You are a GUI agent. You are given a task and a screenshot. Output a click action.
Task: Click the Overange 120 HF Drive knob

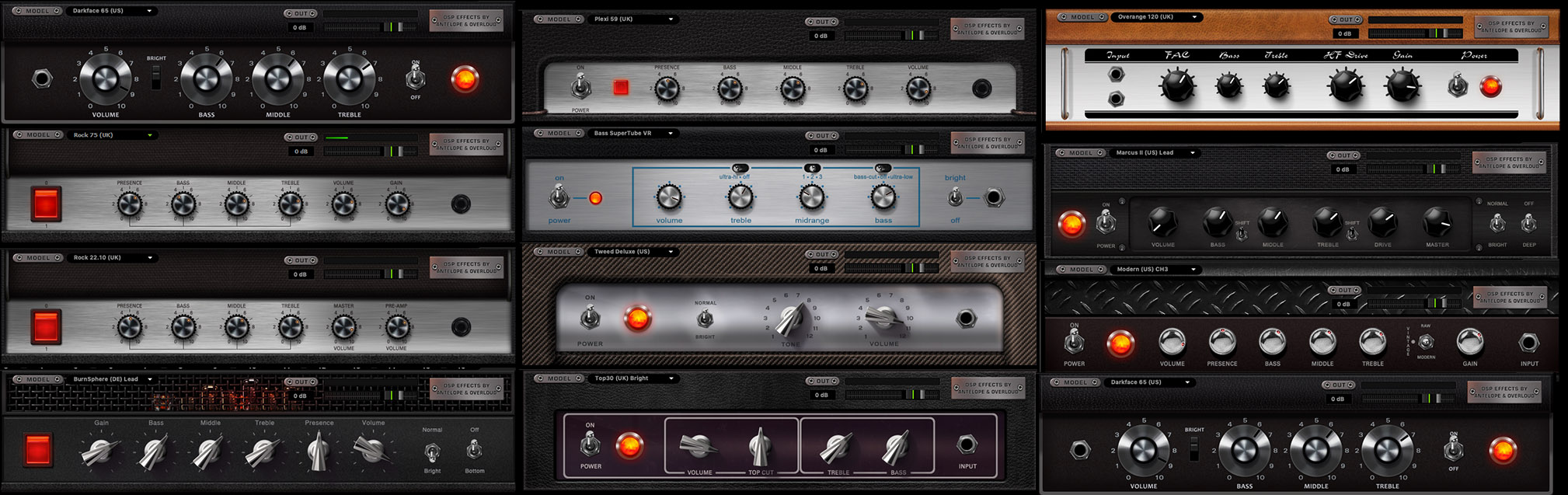1346,85
